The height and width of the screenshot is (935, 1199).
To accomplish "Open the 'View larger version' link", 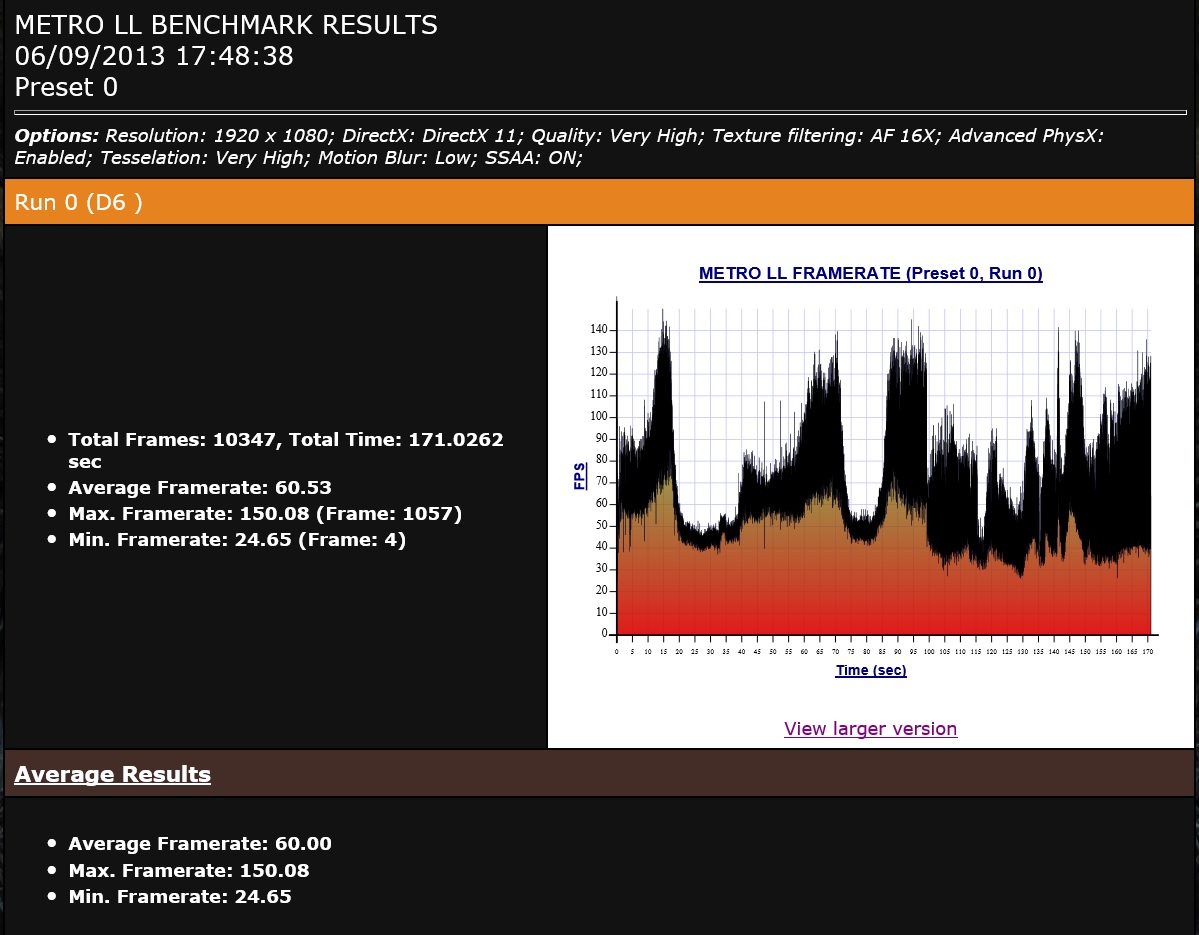I will click(870, 729).
